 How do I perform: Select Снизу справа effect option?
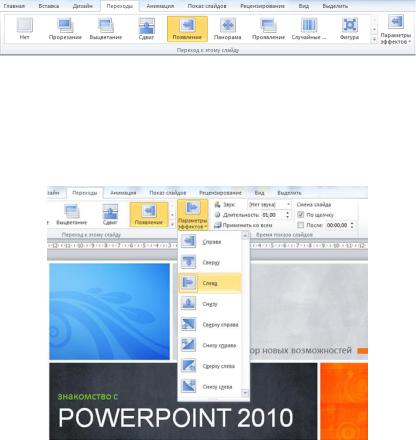(x=209, y=345)
